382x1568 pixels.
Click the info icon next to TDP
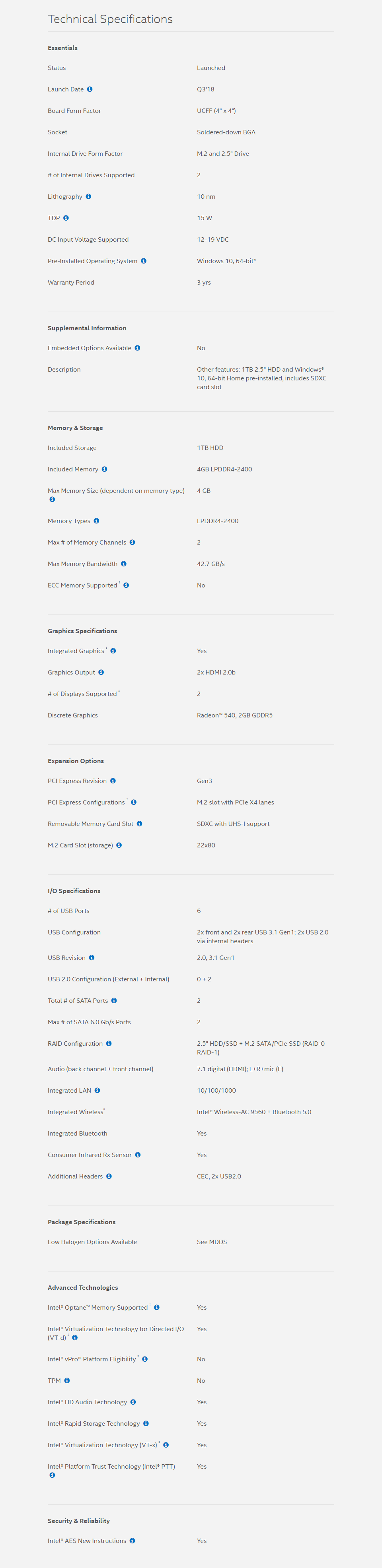[x=66, y=218]
